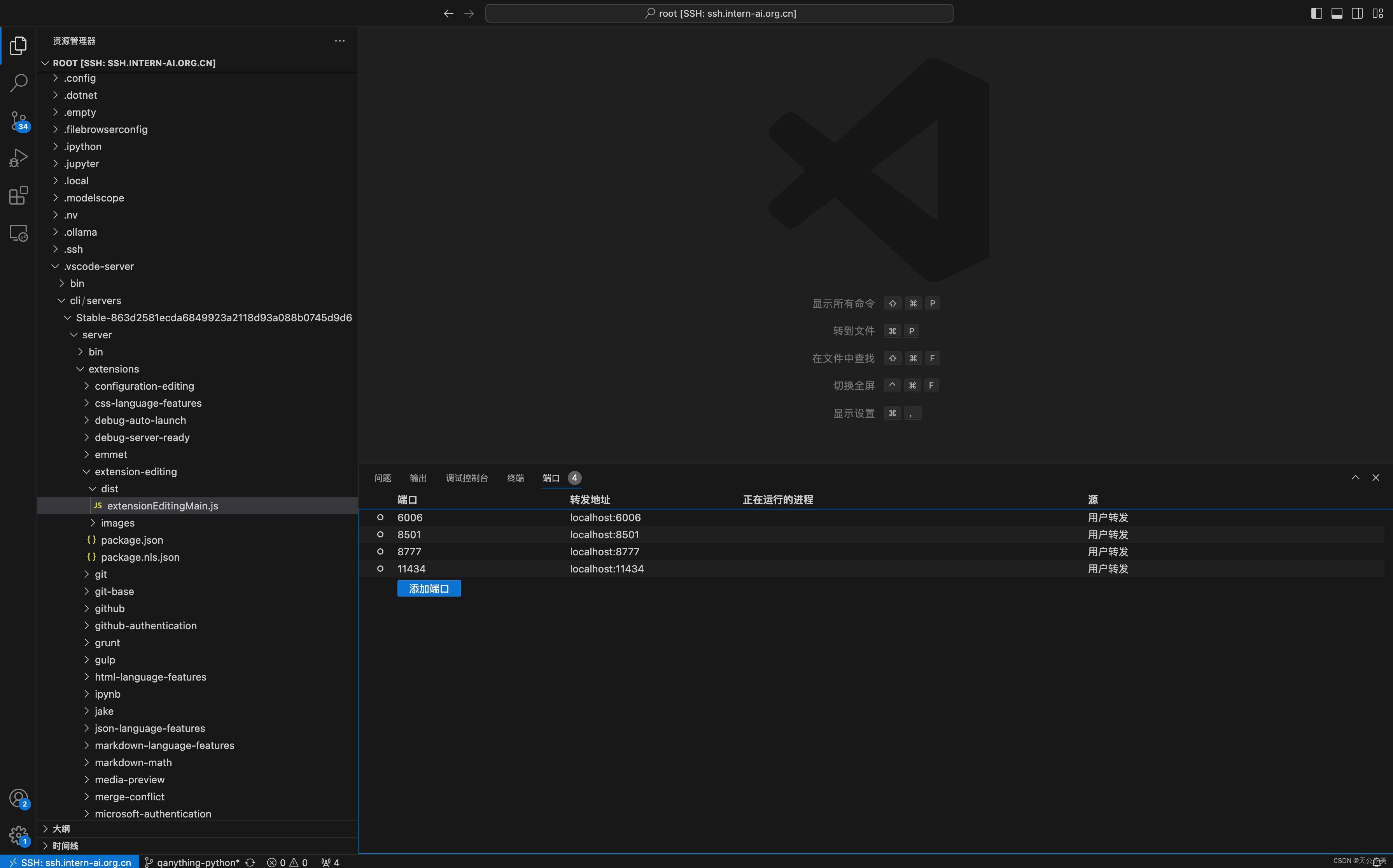
Task: Select the port 6006 row
Action: [871, 517]
